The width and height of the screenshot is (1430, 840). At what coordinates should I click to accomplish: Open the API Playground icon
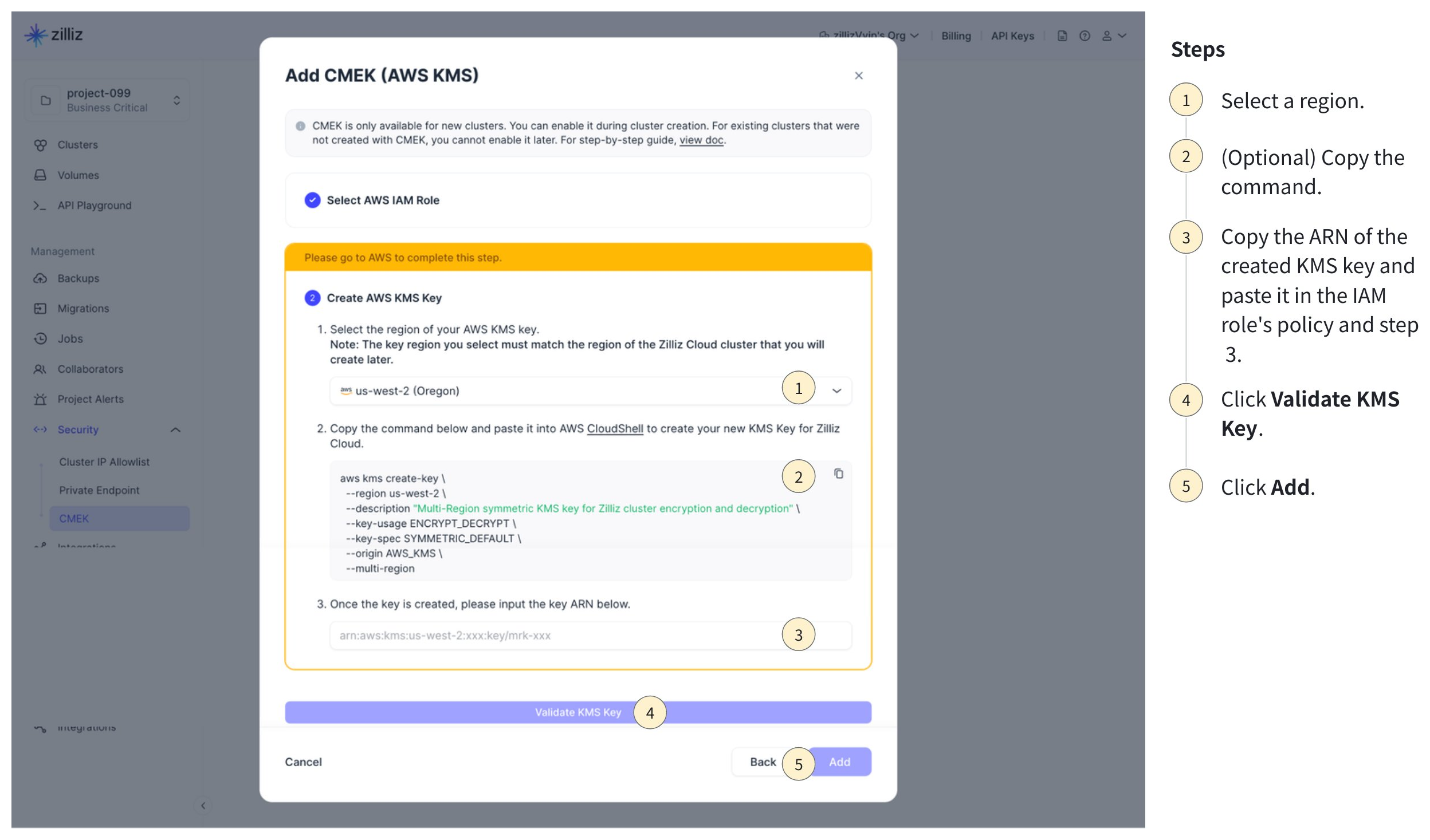click(x=40, y=206)
